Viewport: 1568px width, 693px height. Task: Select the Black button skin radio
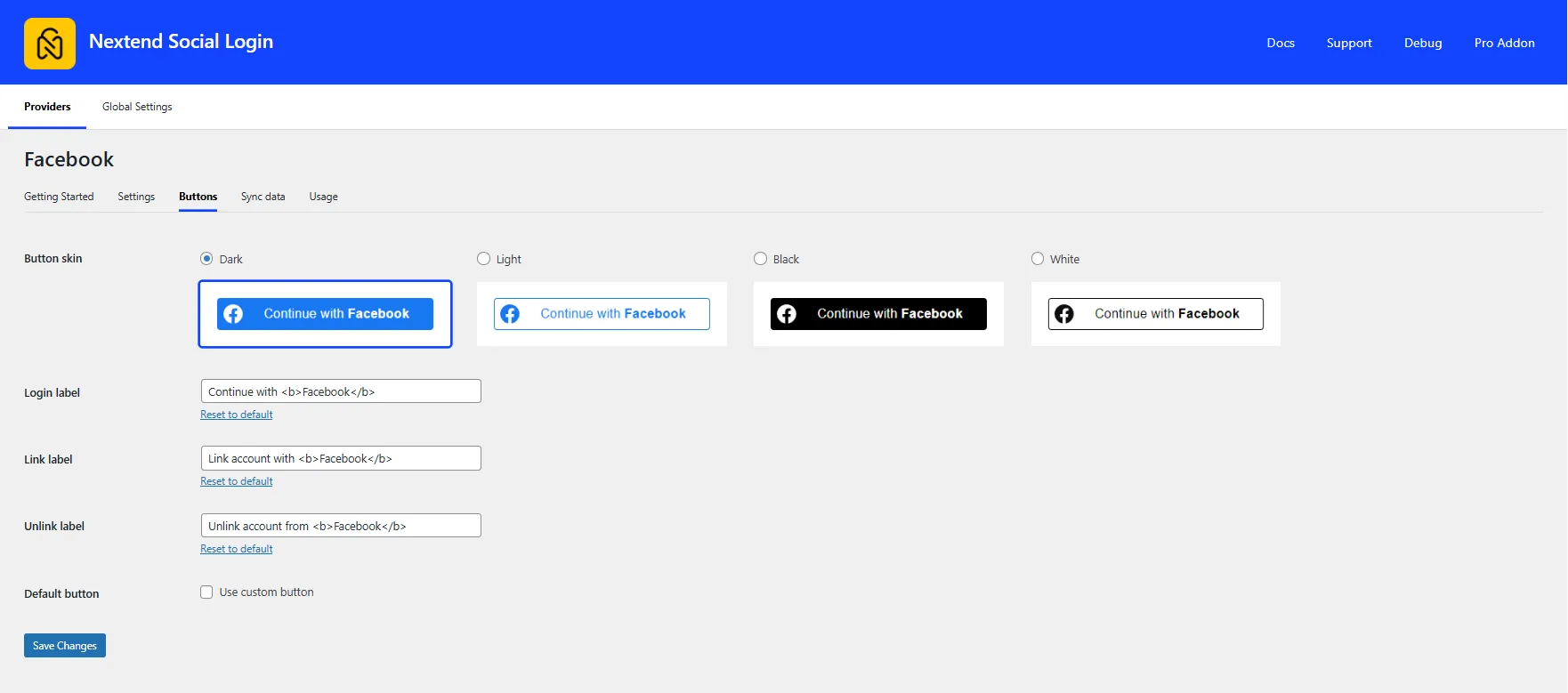tap(760, 259)
